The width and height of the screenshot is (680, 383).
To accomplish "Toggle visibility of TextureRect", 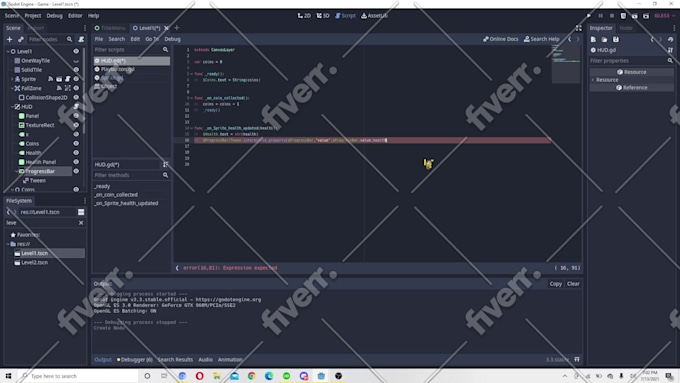I will [76, 125].
